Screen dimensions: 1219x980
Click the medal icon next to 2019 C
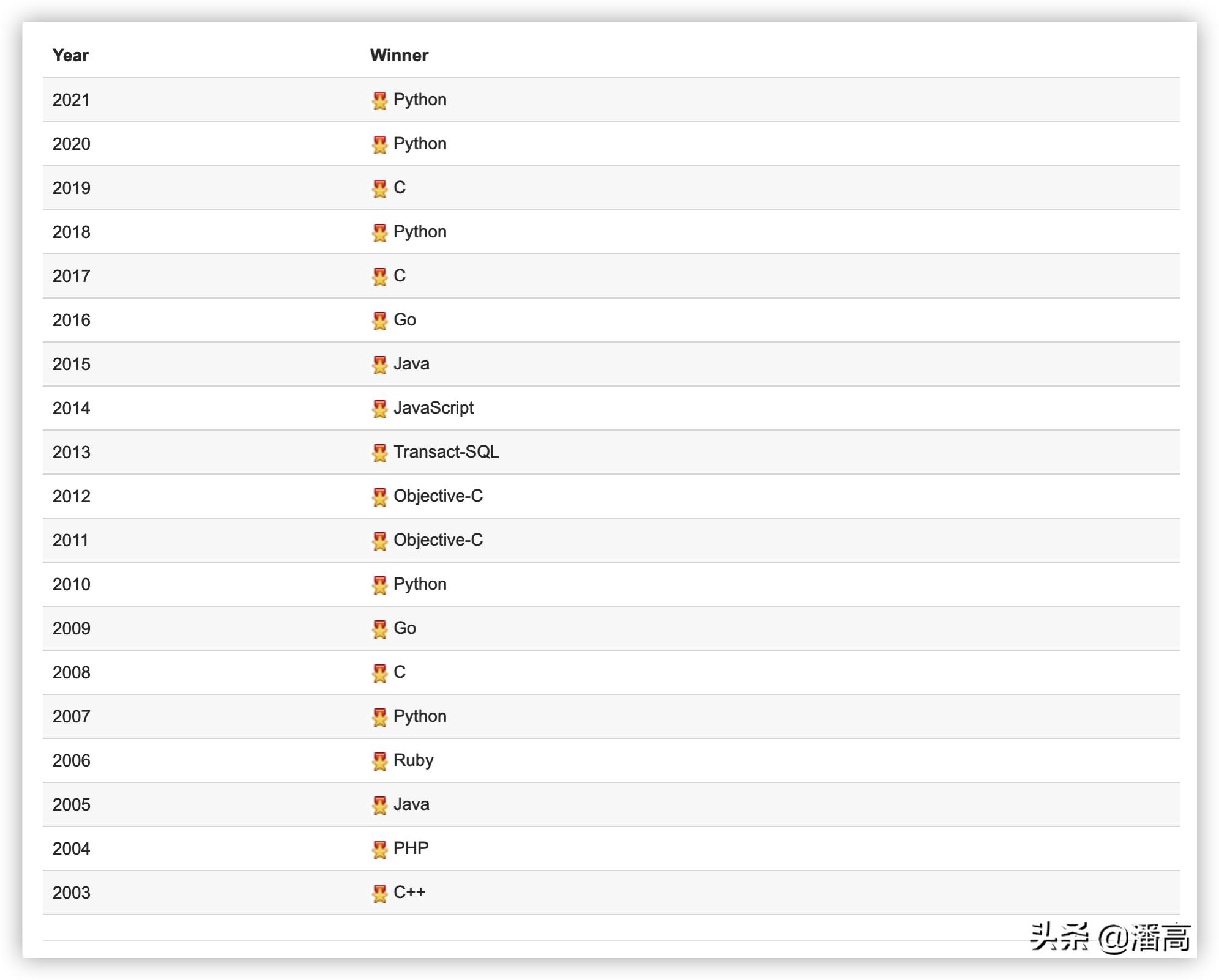tap(379, 188)
